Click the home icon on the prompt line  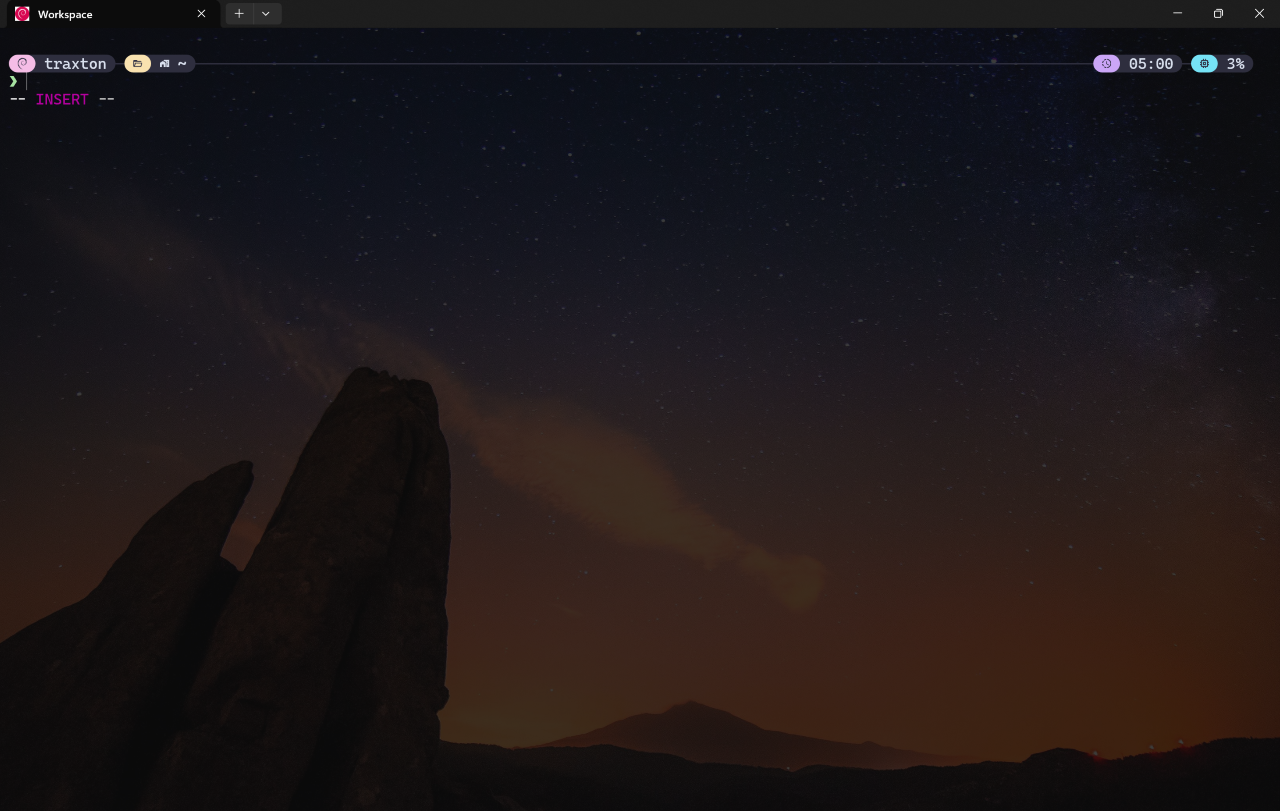click(x=163, y=63)
